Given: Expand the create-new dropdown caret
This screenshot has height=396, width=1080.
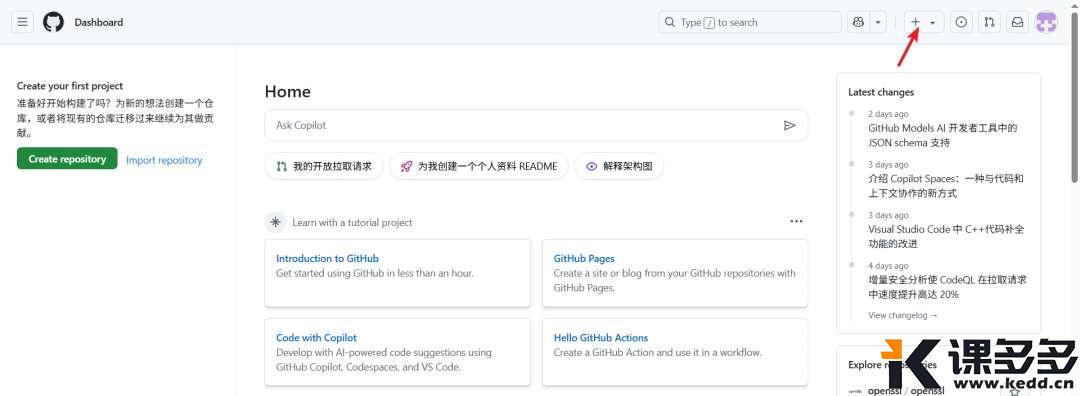Looking at the screenshot, I should (933, 22).
